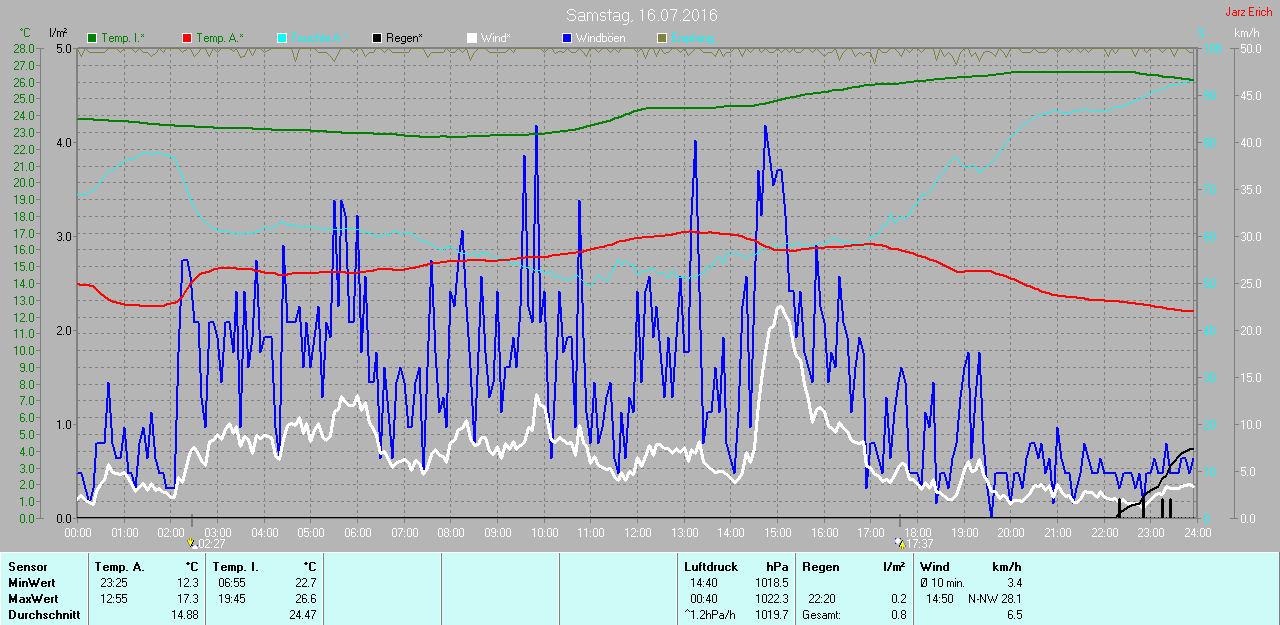Click the red Temp. A. legend swatch

tap(186, 38)
